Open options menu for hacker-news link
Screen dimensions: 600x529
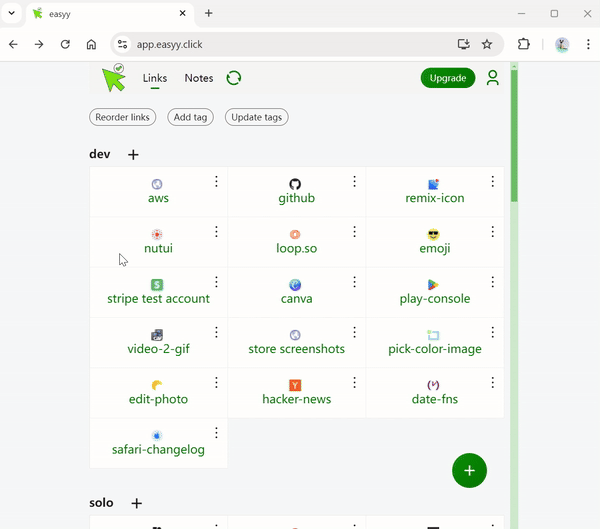tap(354, 382)
